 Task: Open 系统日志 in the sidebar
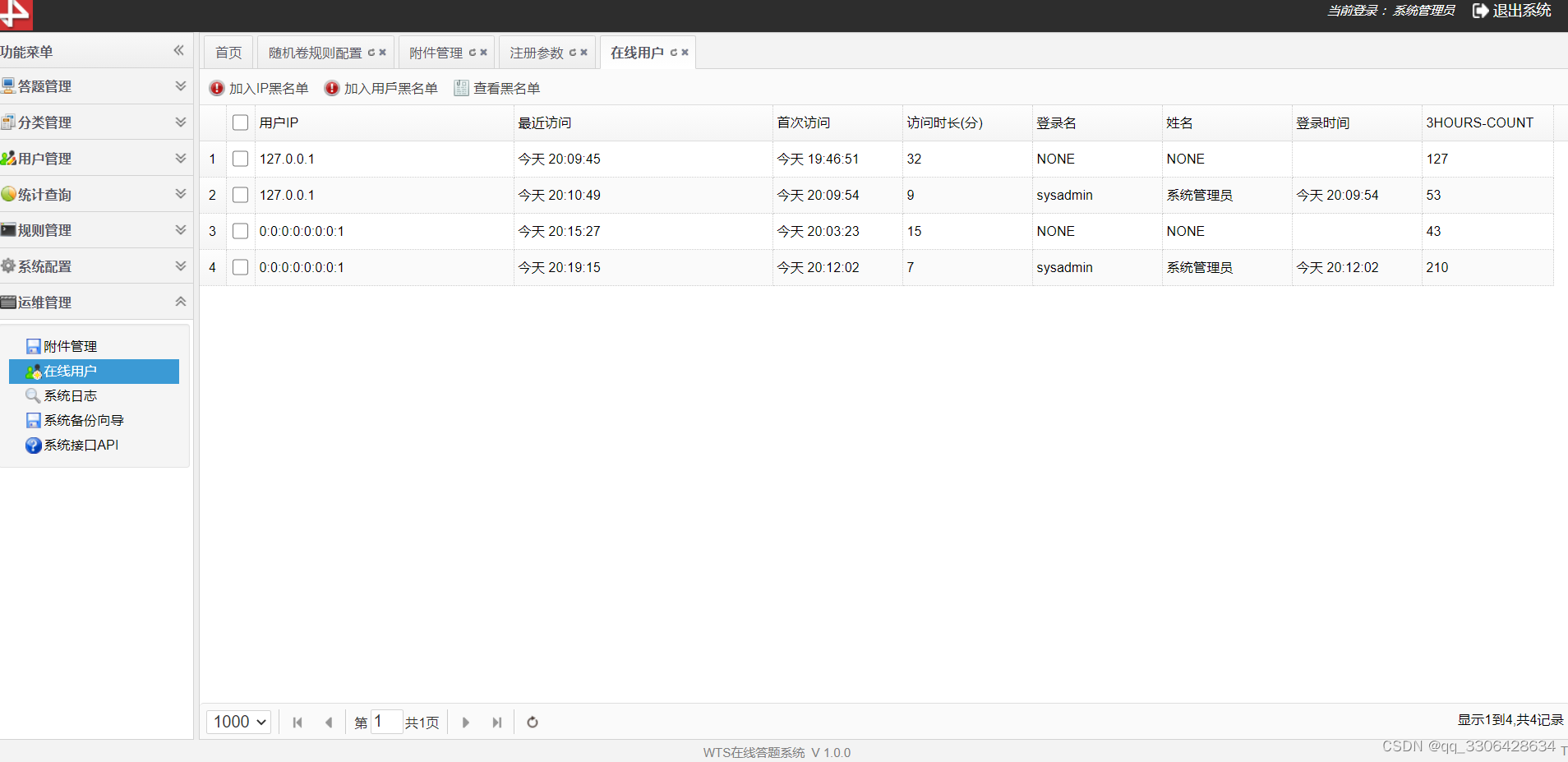pyautogui.click(x=71, y=395)
